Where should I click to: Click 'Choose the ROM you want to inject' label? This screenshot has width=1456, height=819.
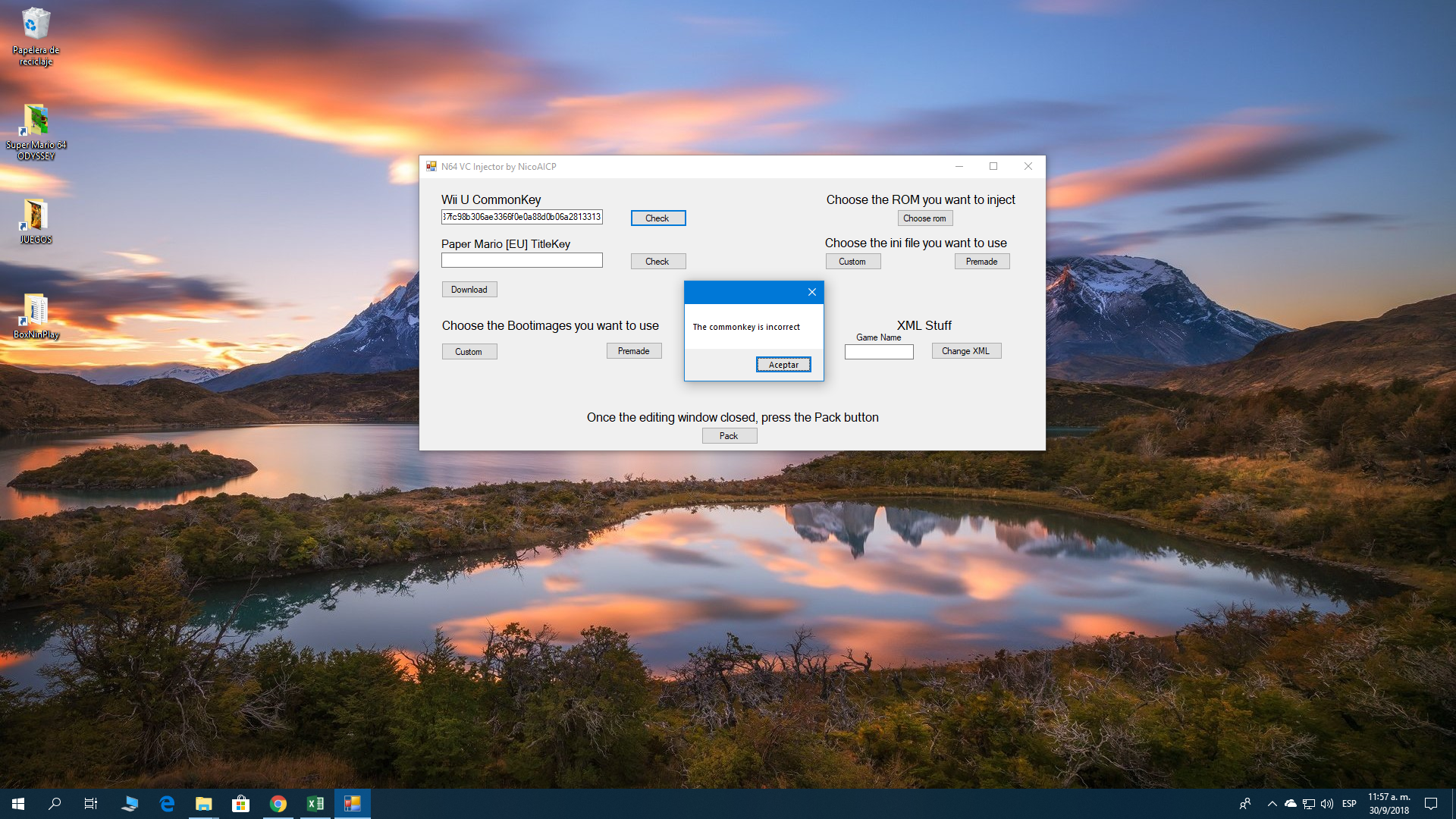click(921, 200)
